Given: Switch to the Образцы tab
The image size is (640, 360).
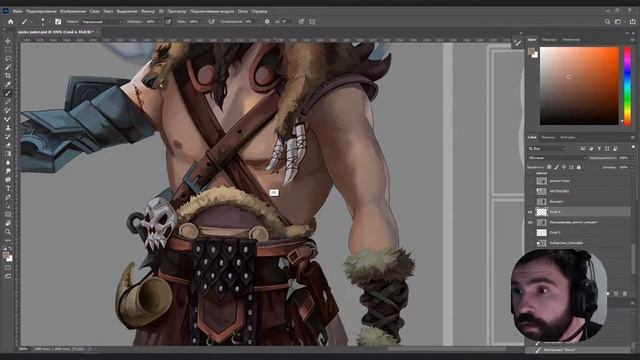Looking at the screenshot, I should point(549,40).
